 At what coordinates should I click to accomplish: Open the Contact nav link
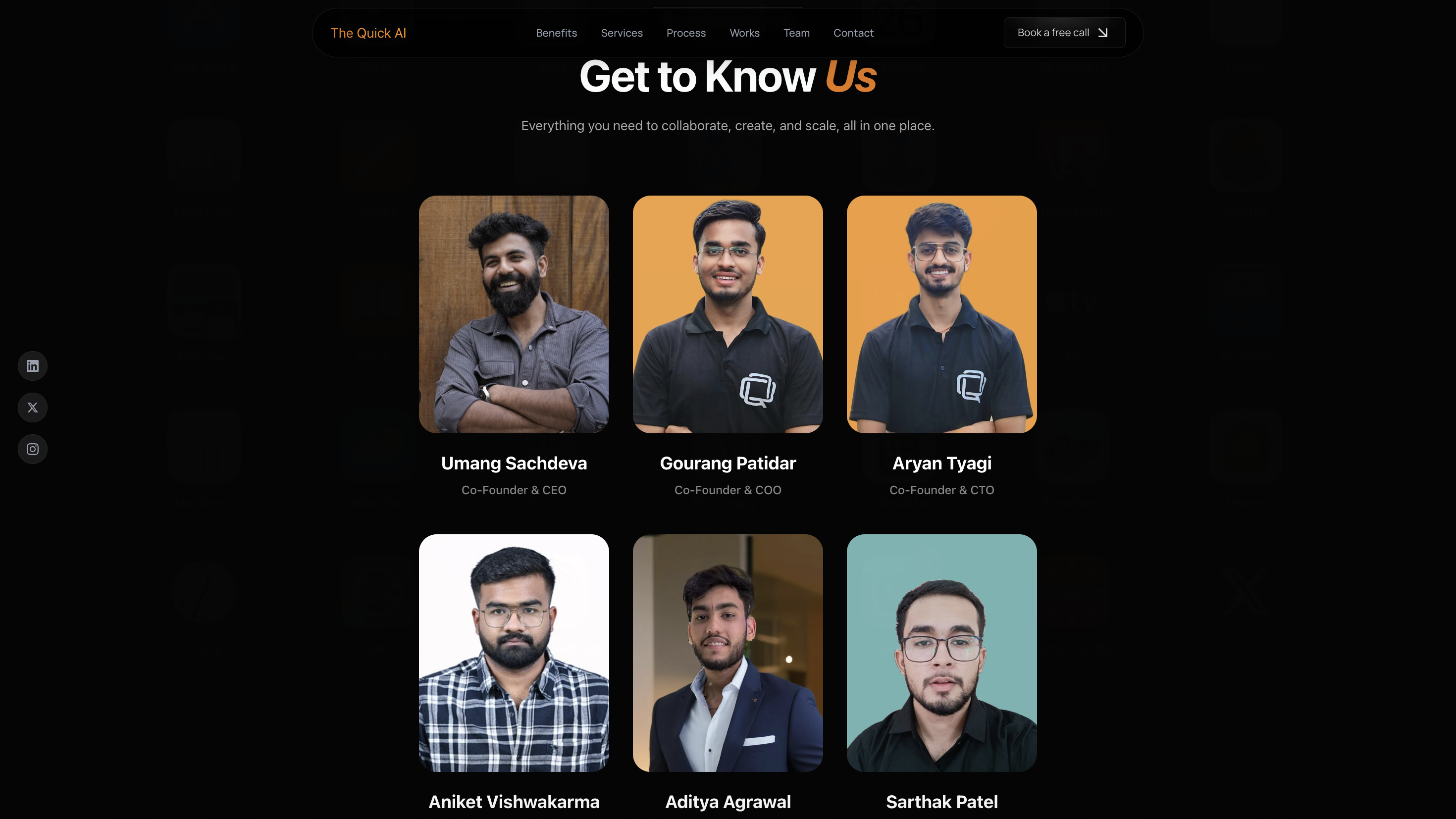853,33
